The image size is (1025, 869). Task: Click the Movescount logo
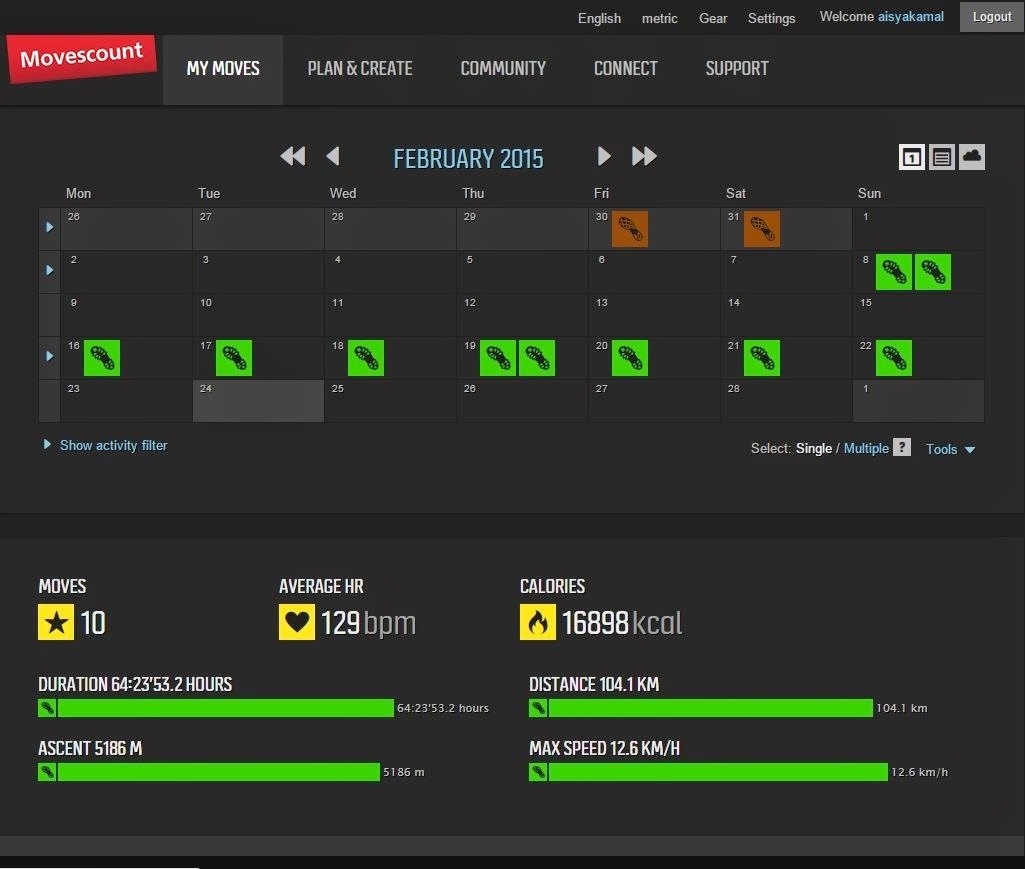pyautogui.click(x=82, y=58)
